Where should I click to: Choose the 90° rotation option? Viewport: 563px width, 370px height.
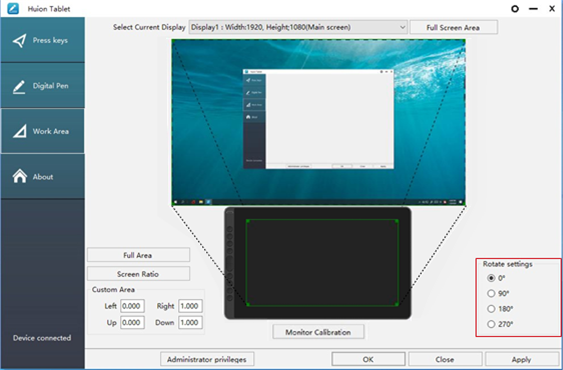point(491,293)
